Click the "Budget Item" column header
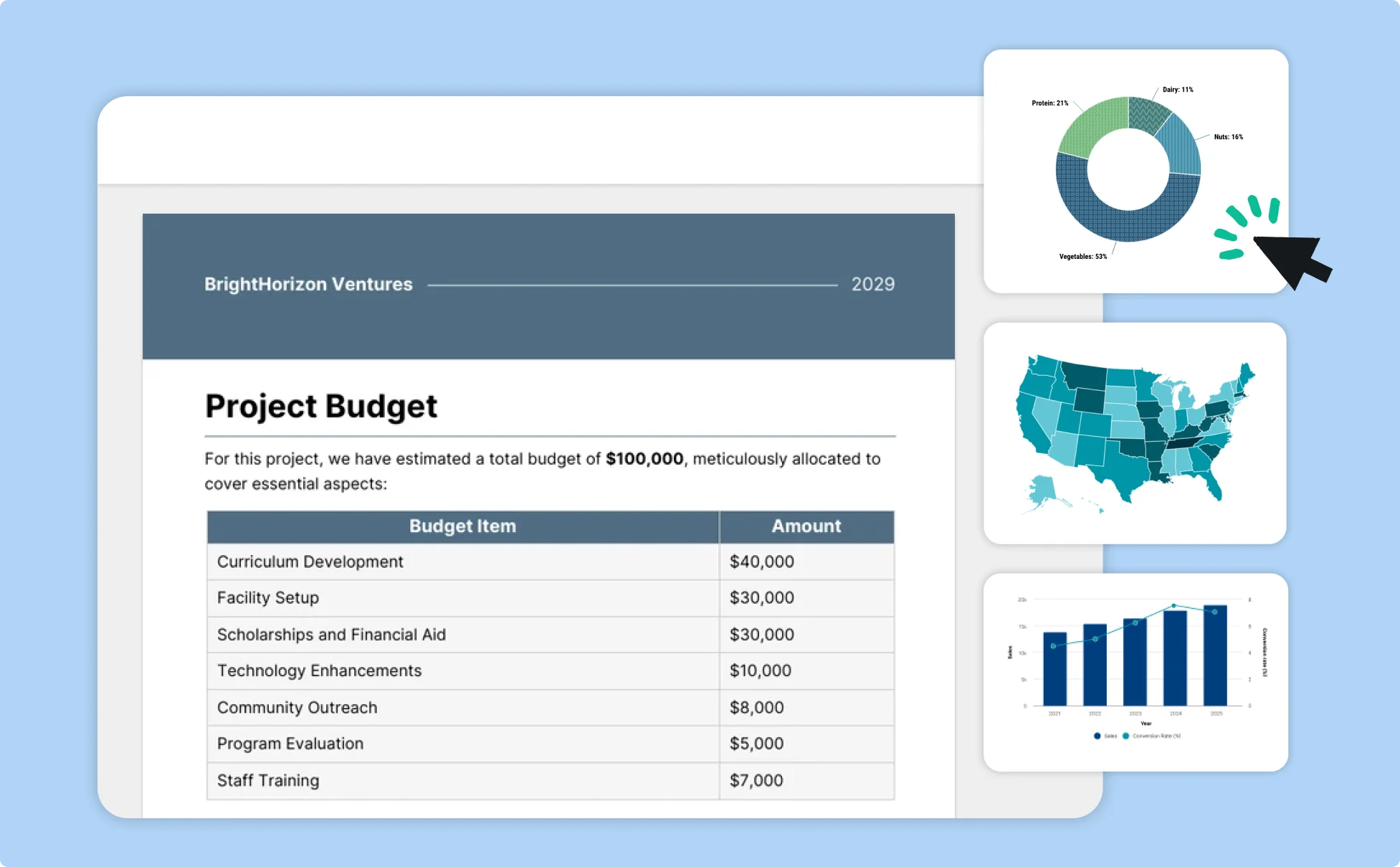The width and height of the screenshot is (1400, 867). click(462, 526)
